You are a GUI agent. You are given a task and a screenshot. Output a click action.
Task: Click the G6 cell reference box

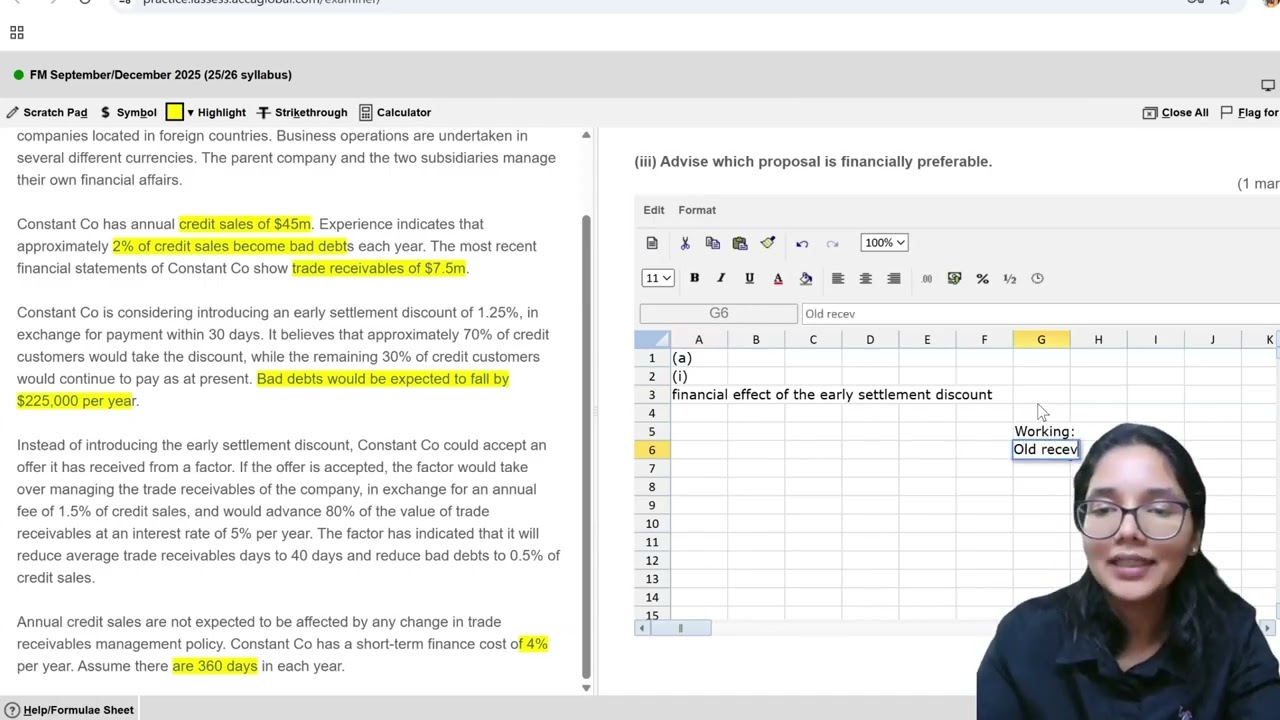pos(718,314)
